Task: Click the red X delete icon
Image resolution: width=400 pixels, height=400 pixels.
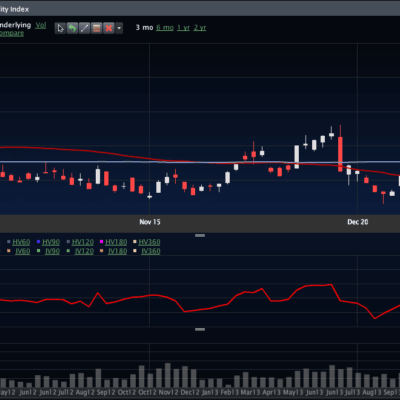Action: point(109,28)
